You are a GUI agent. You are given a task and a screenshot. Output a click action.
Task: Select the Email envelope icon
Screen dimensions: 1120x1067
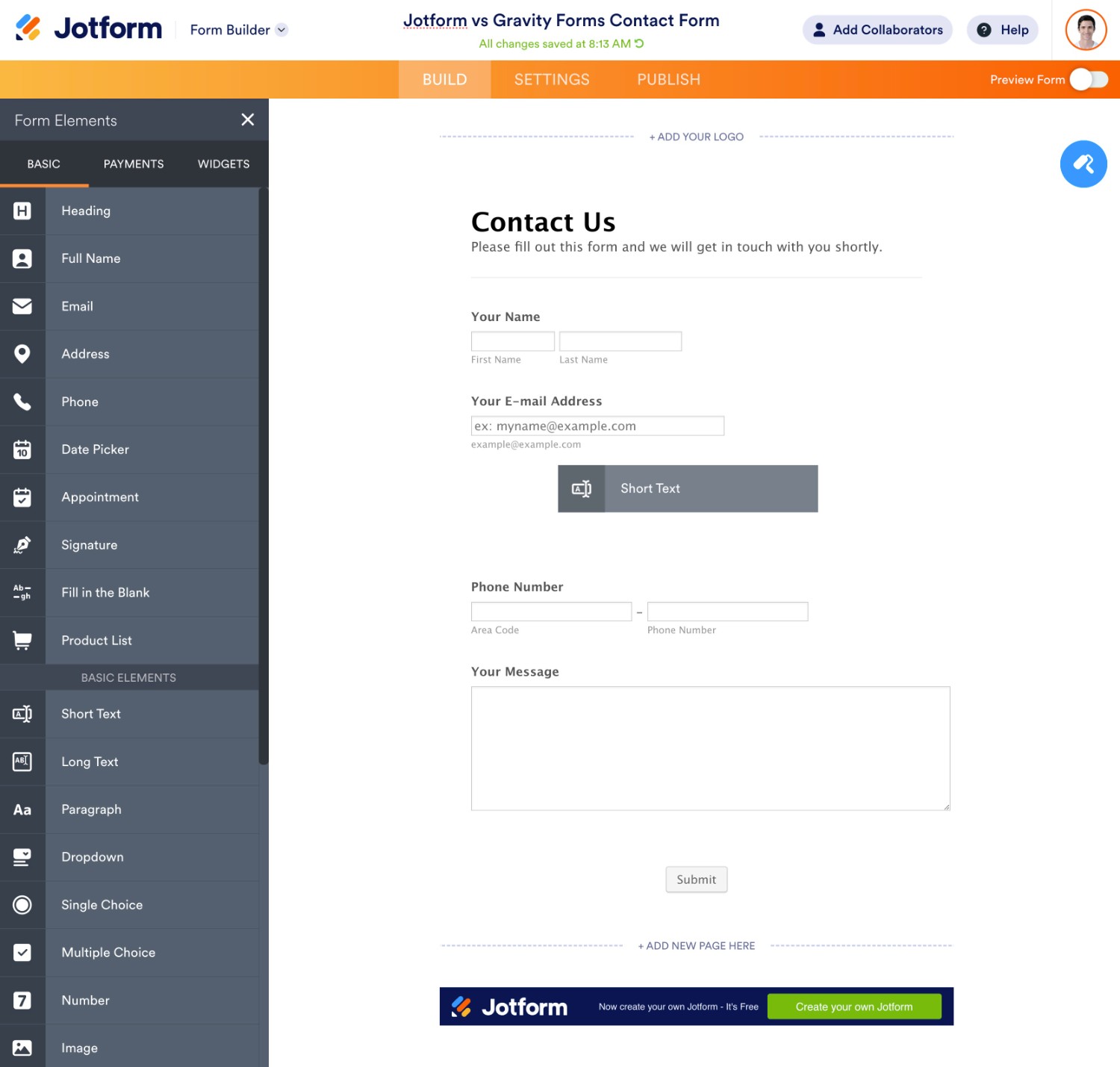point(22,307)
